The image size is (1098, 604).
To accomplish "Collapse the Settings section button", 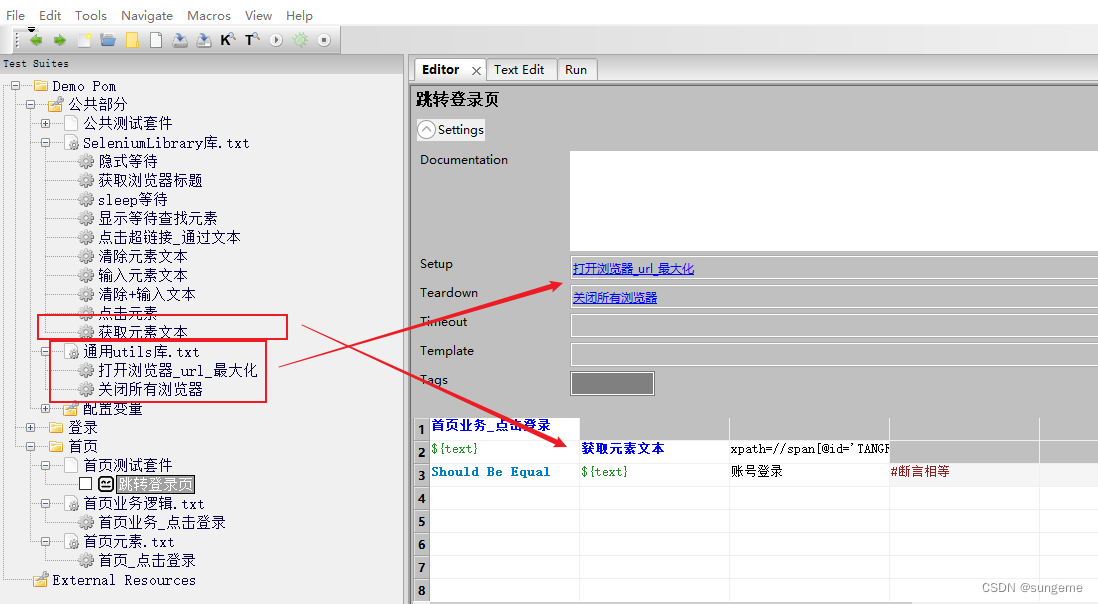I will (x=451, y=129).
